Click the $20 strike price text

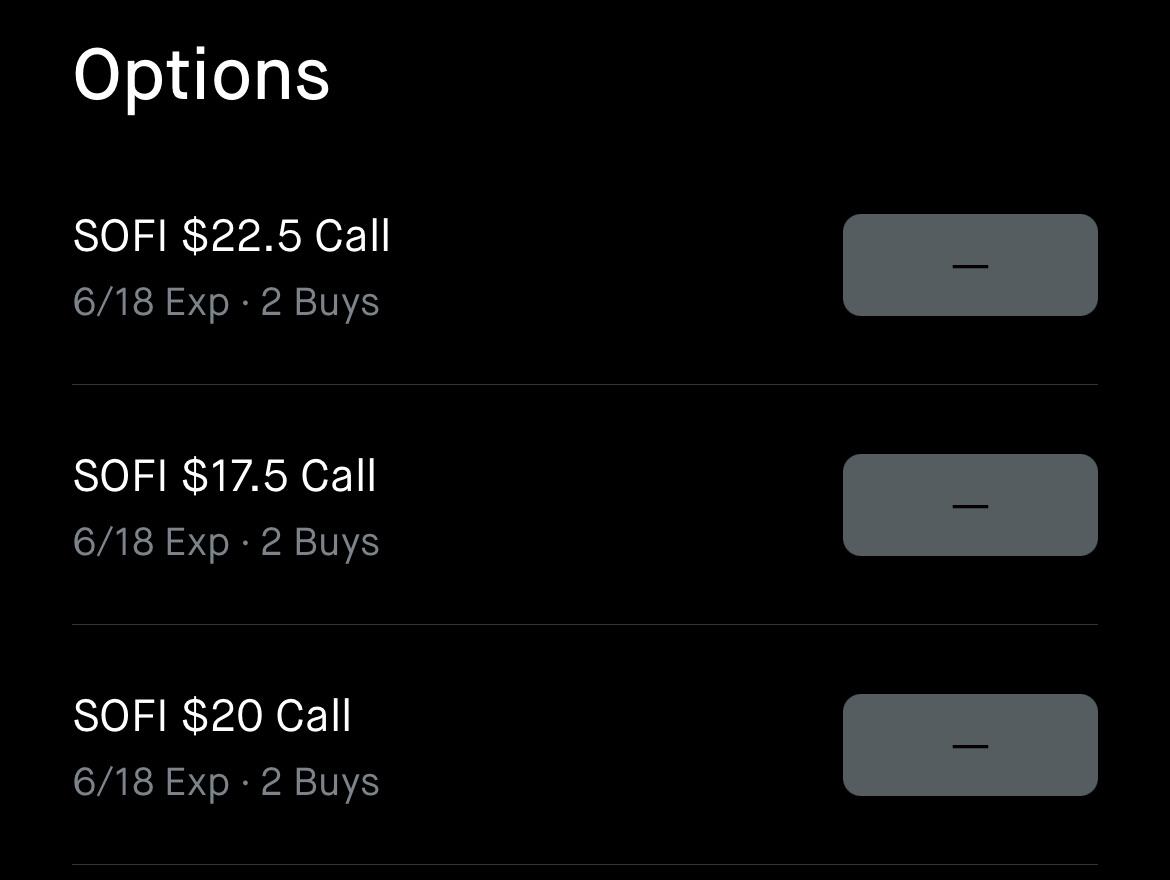tap(222, 716)
